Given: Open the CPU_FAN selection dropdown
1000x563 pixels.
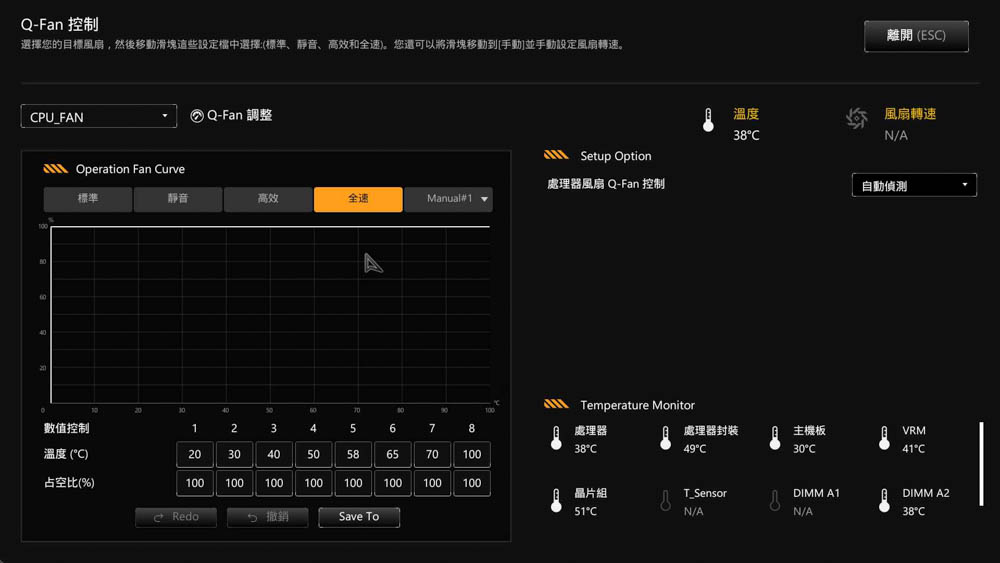Looking at the screenshot, I should click(99, 116).
